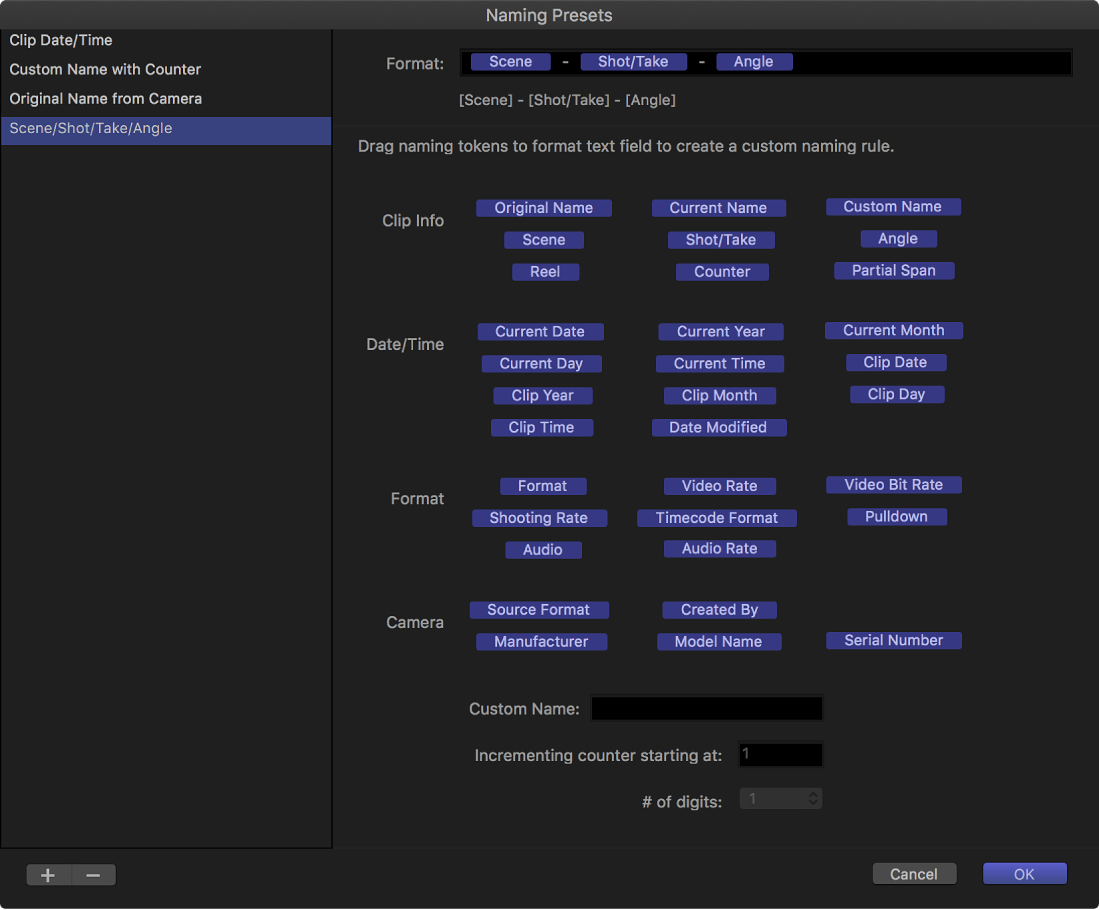Select the Manufacturer token
The image size is (1099, 910).
pos(541,641)
